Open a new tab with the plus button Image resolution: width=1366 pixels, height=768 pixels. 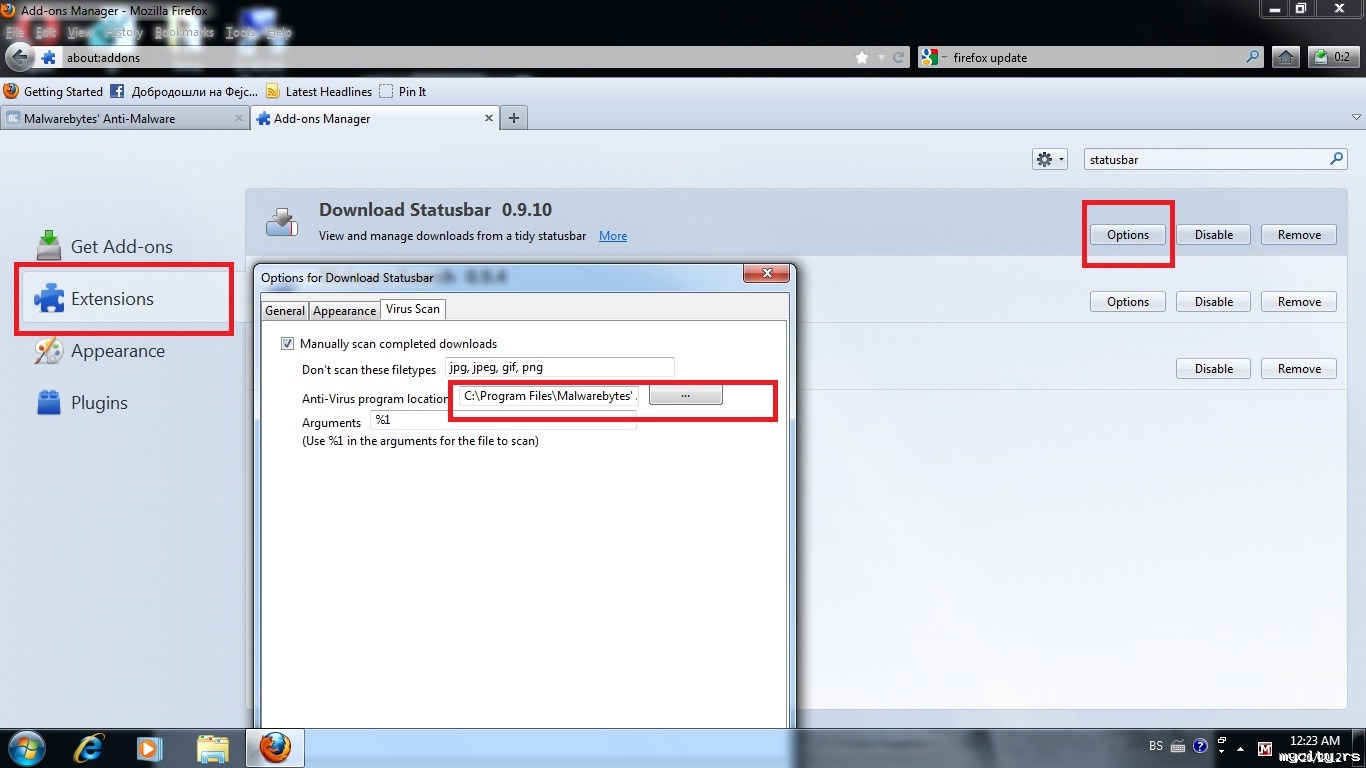pyautogui.click(x=514, y=118)
